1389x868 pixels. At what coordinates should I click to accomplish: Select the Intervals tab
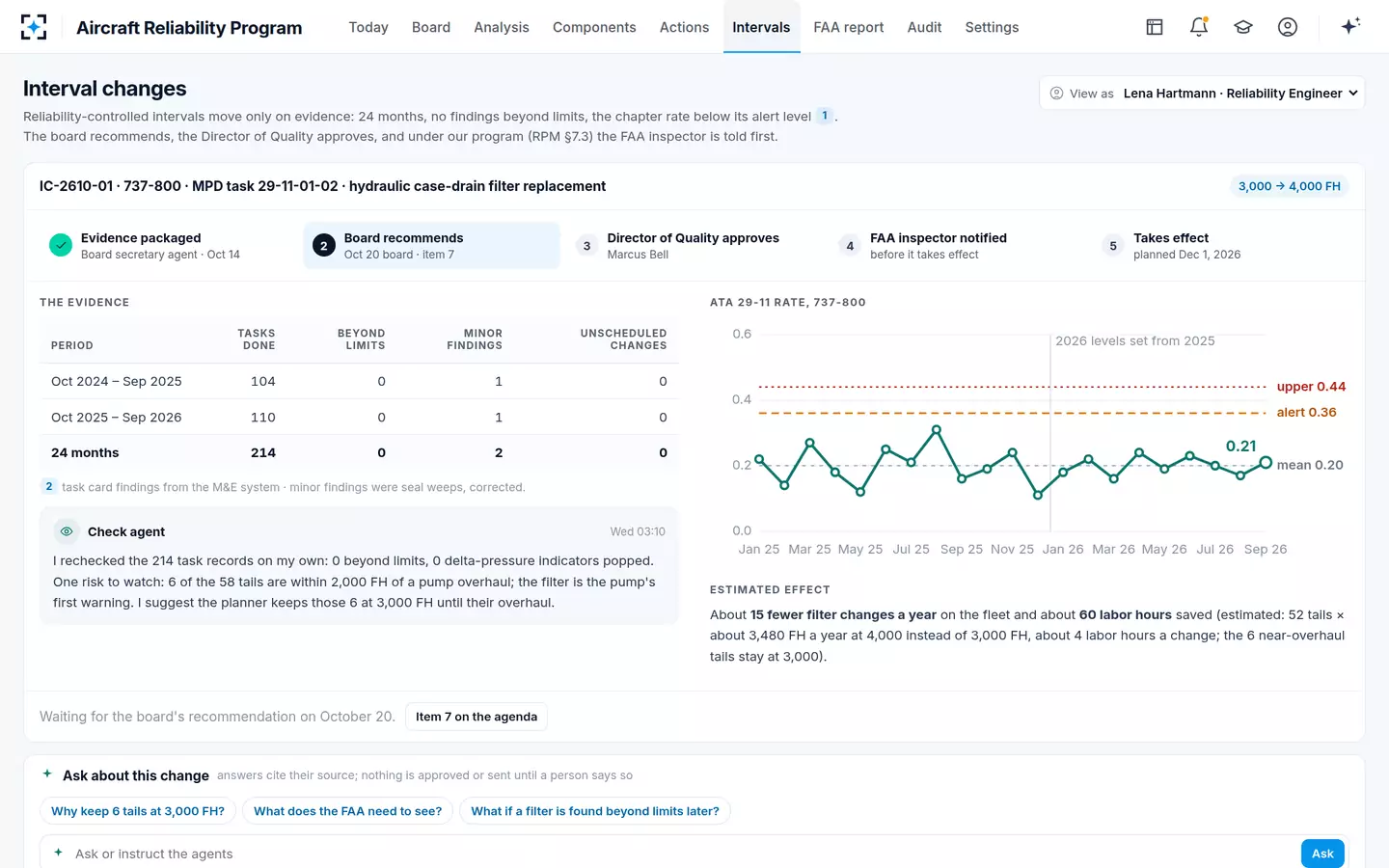pyautogui.click(x=761, y=27)
